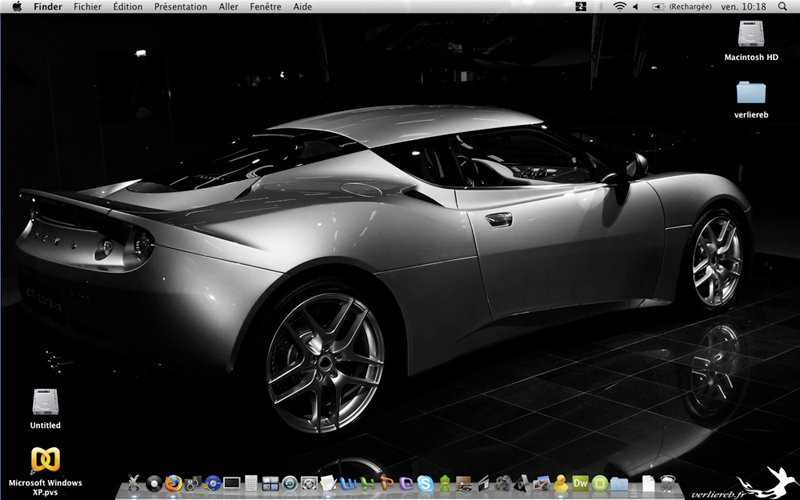The image size is (800, 500).
Task: Select the verliereb folder on desktop
Action: (x=751, y=99)
